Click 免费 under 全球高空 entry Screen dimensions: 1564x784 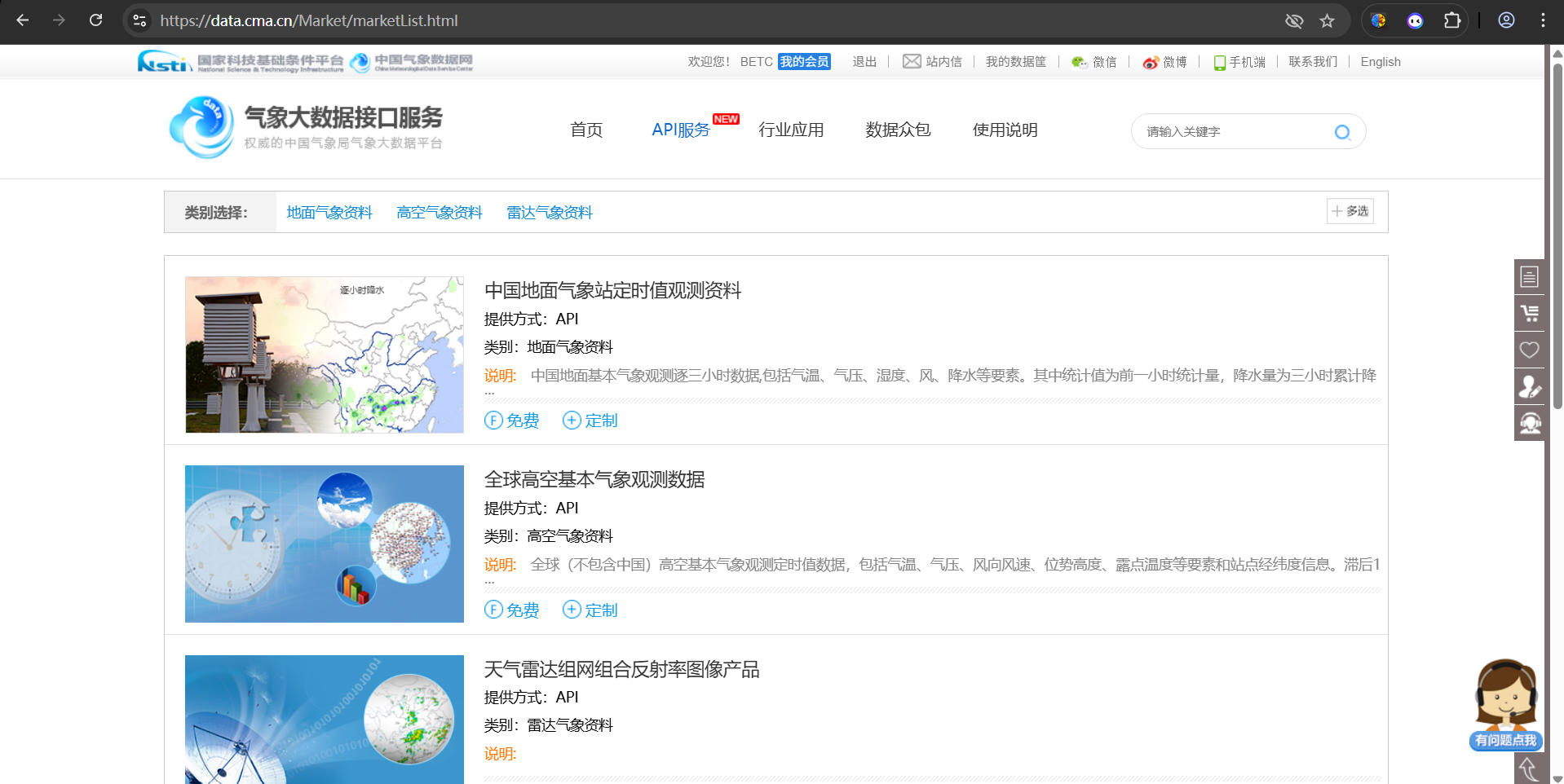pos(512,610)
